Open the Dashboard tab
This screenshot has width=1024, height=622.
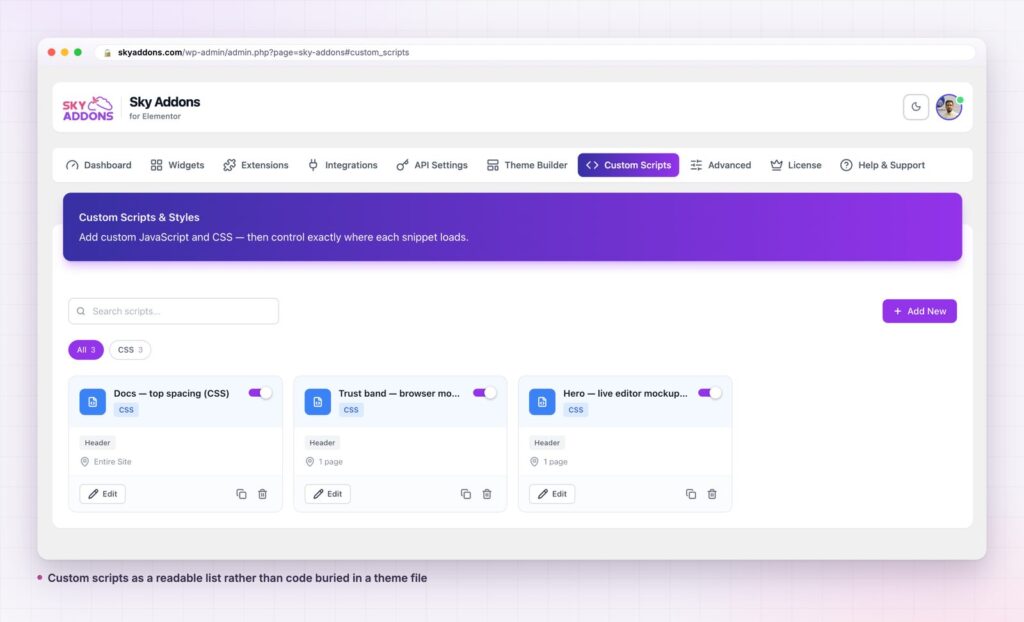[x=99, y=165]
